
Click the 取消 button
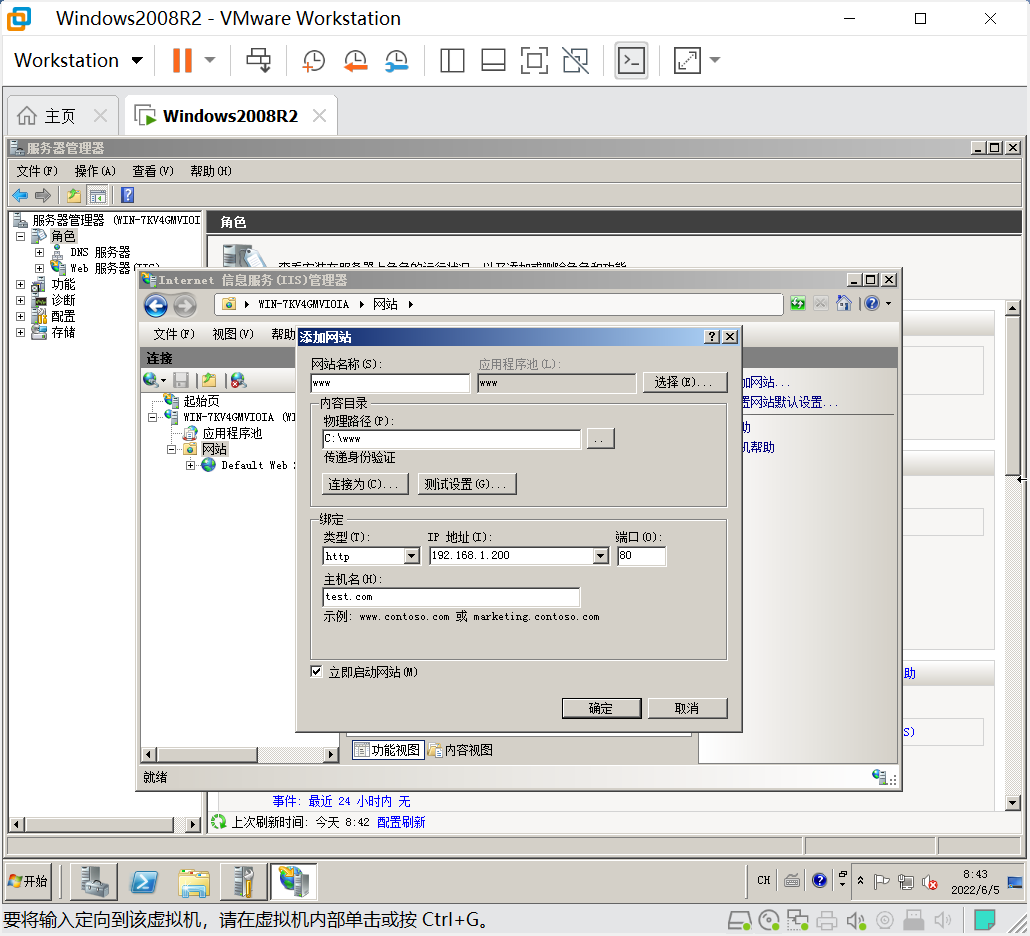click(687, 708)
